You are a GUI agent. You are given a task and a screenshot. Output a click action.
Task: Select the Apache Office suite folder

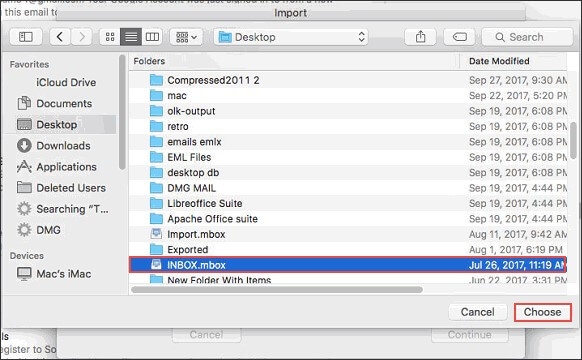coord(348,219)
